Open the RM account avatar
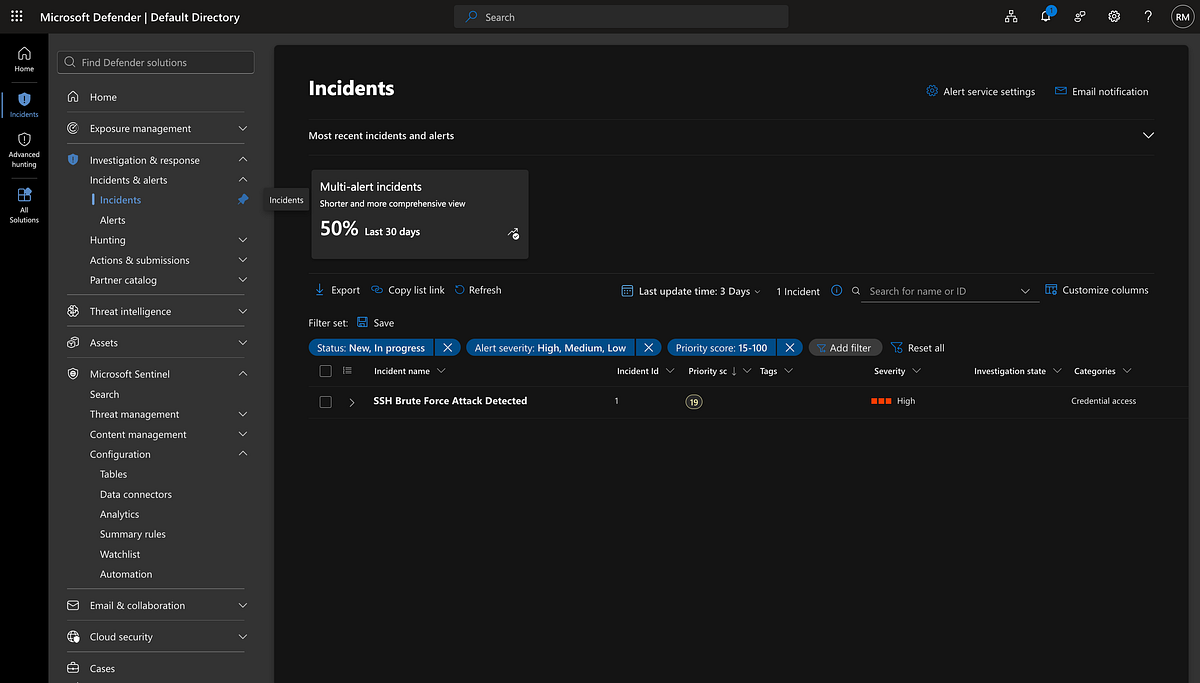This screenshot has width=1200, height=683. click(1182, 17)
